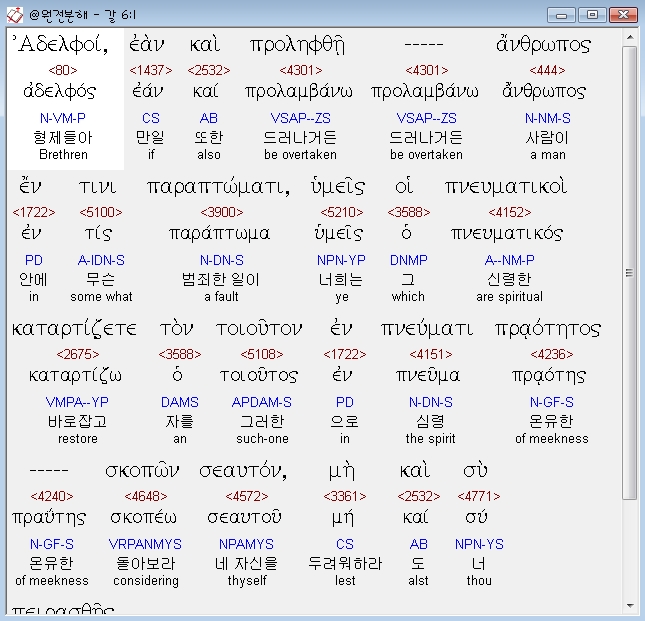Select the Greek word καταρτίζετε

[x=74, y=329]
